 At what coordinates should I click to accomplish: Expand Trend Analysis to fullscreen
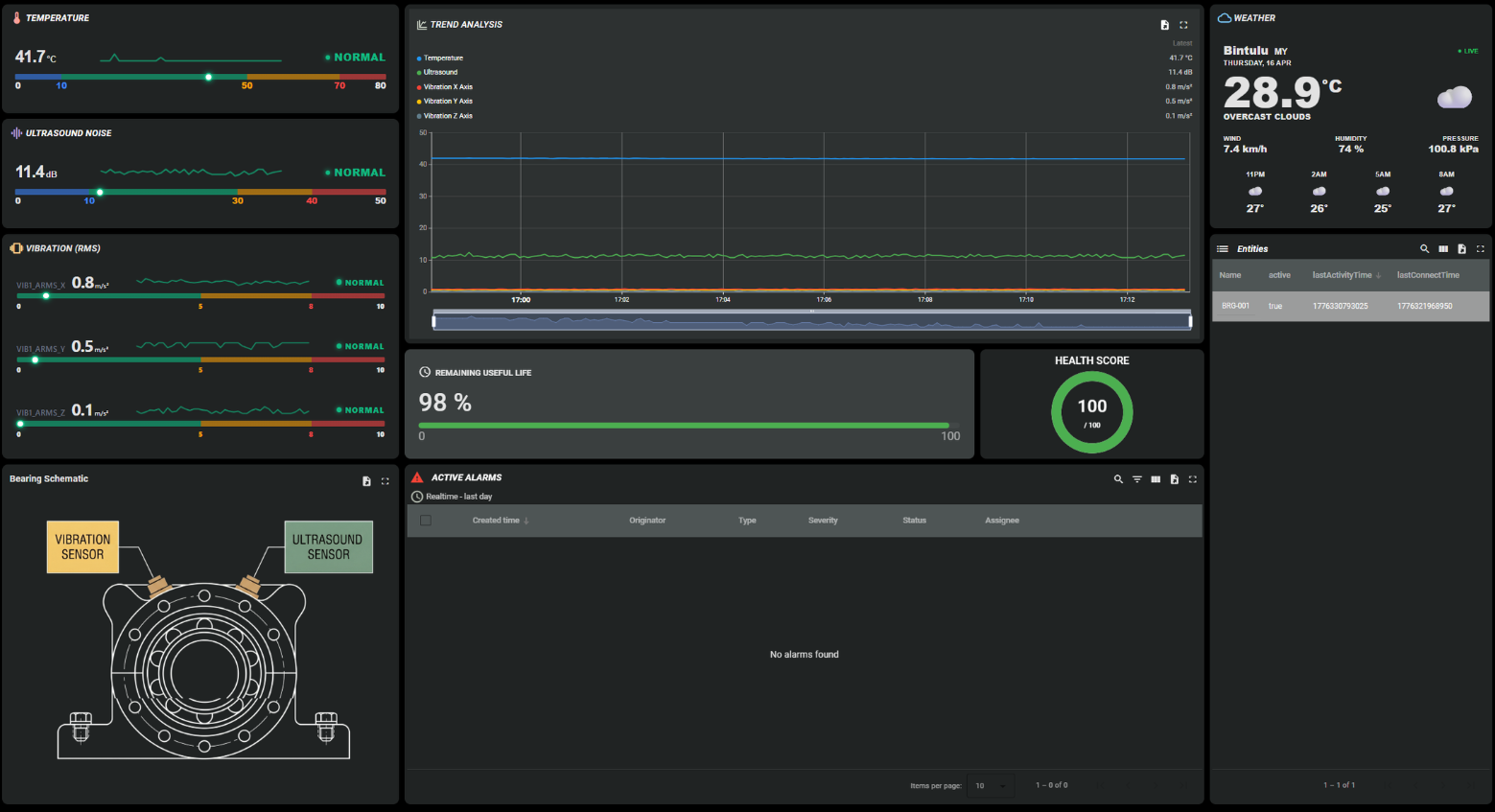click(1184, 25)
